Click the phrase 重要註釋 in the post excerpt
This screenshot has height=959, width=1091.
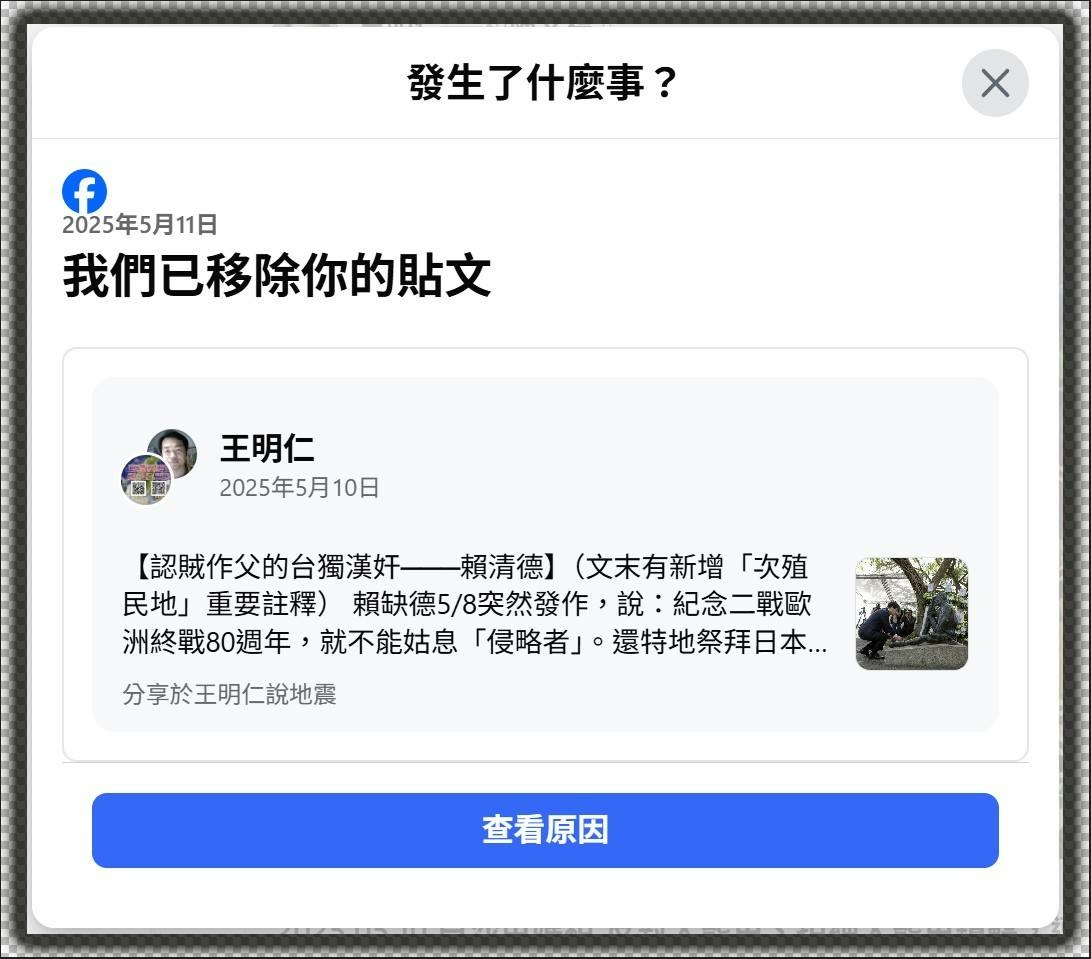262,604
